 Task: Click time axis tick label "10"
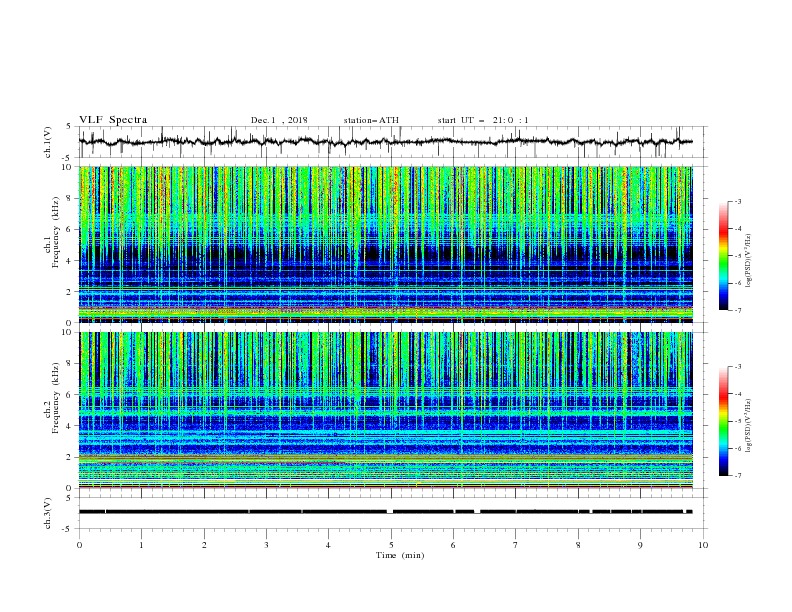[703, 545]
